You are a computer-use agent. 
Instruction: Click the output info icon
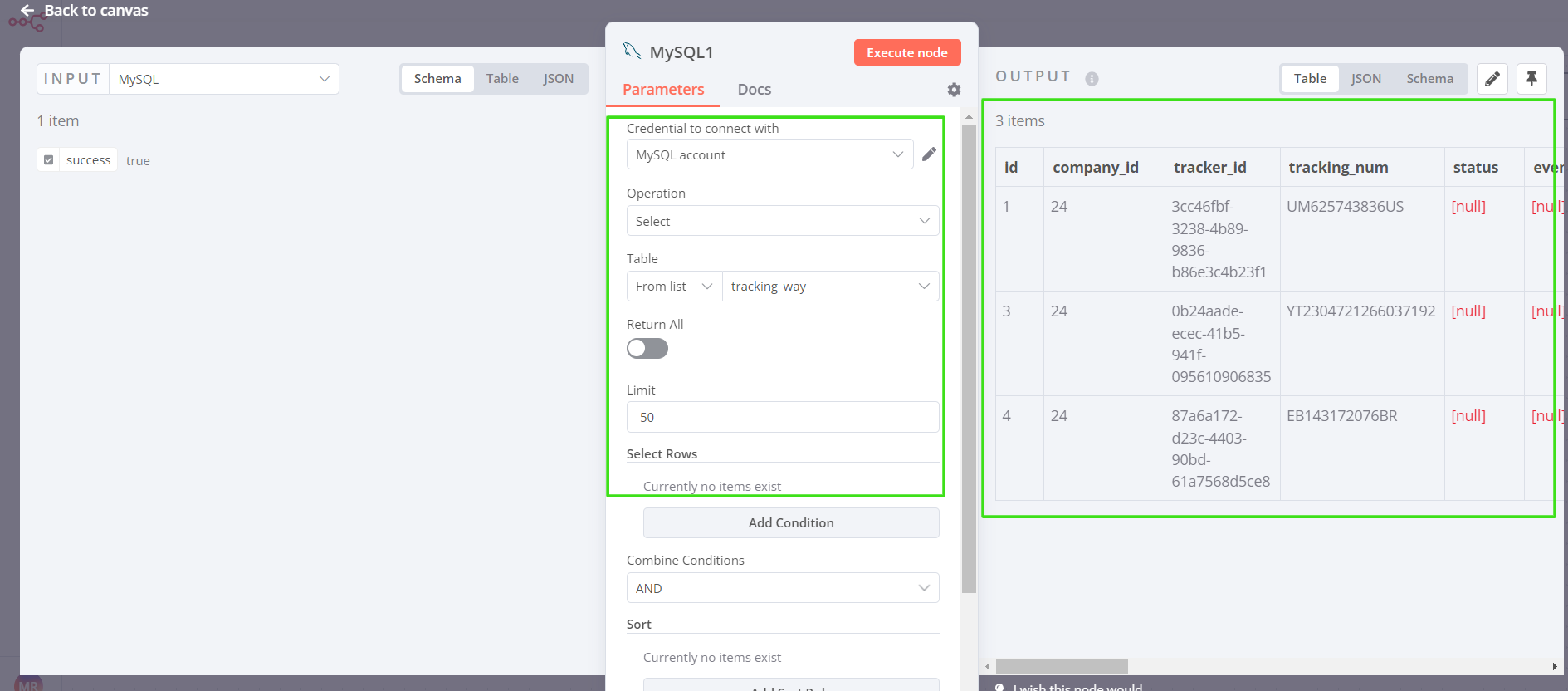coord(1092,79)
